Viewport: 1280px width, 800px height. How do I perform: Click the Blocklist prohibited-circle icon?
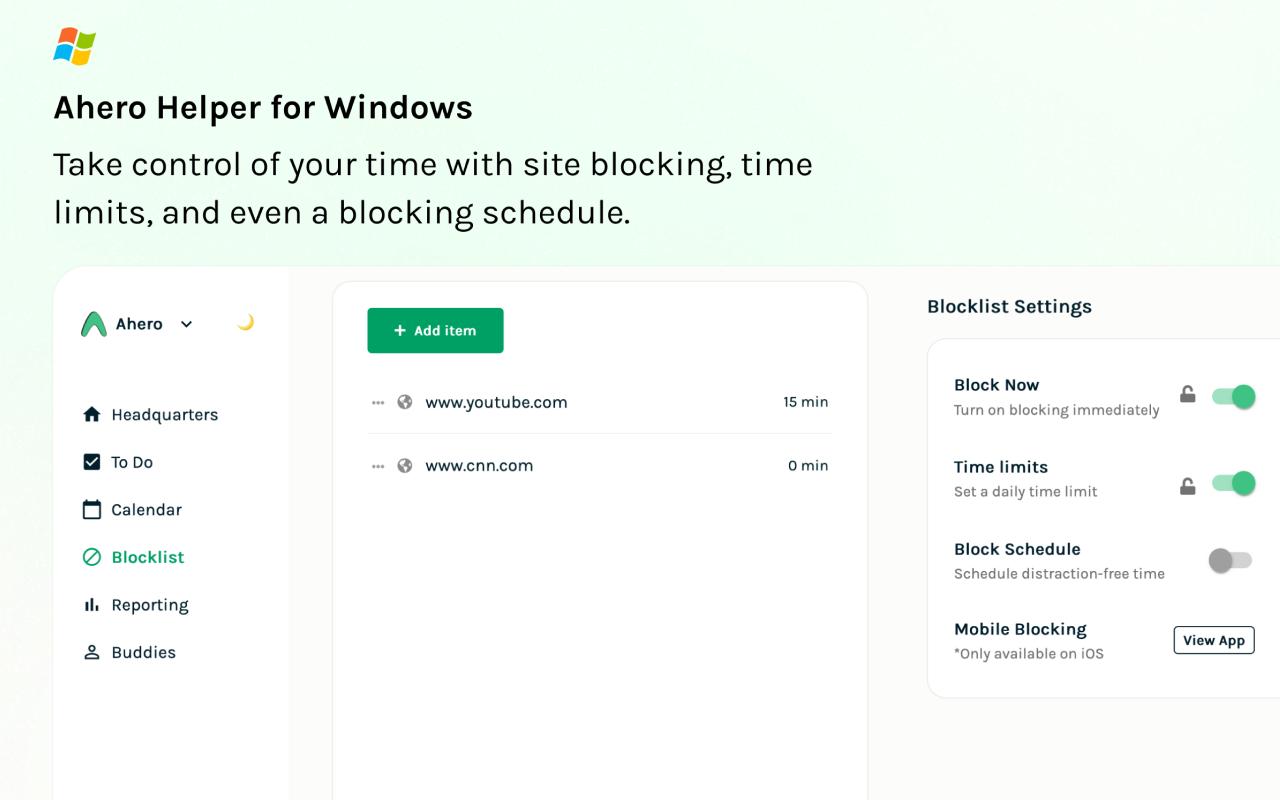tap(92, 557)
